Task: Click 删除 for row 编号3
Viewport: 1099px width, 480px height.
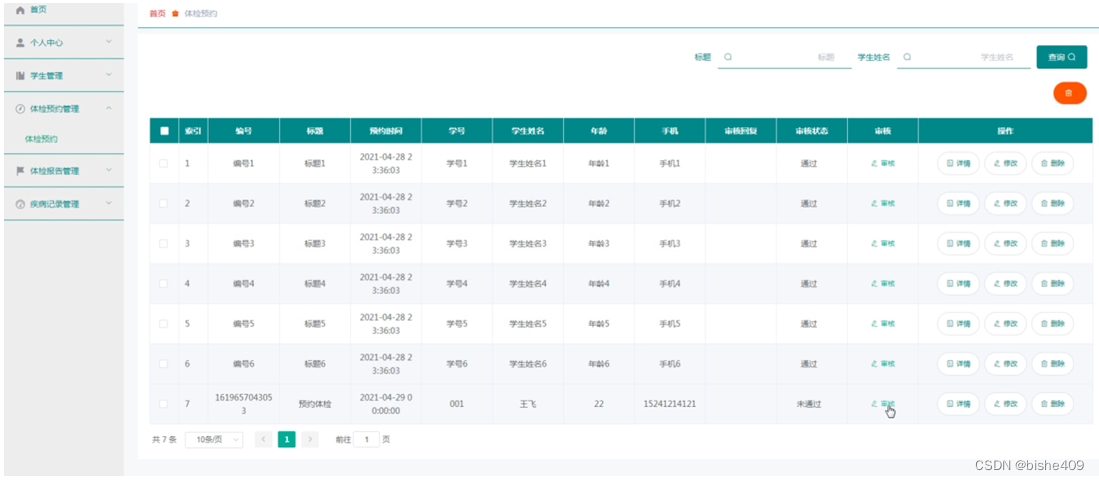Action: click(x=1052, y=243)
